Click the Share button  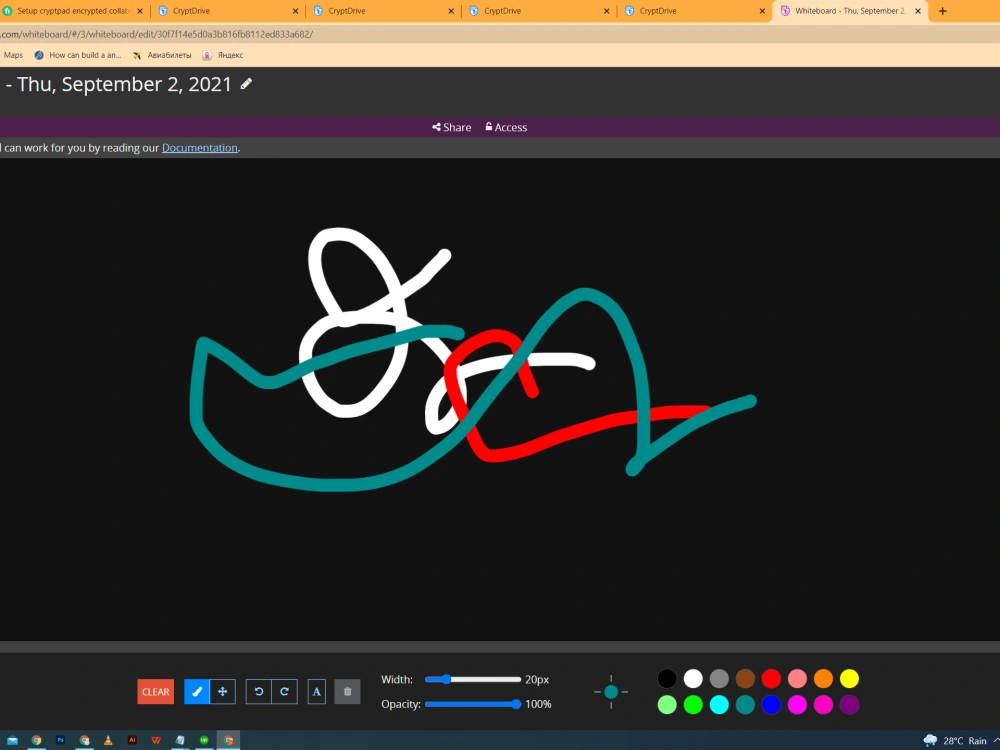(x=452, y=127)
